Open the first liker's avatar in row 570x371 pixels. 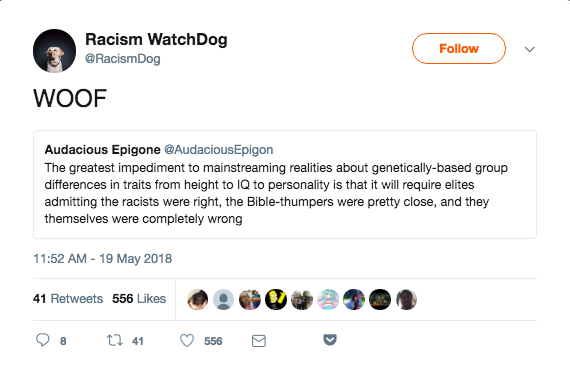tap(197, 299)
